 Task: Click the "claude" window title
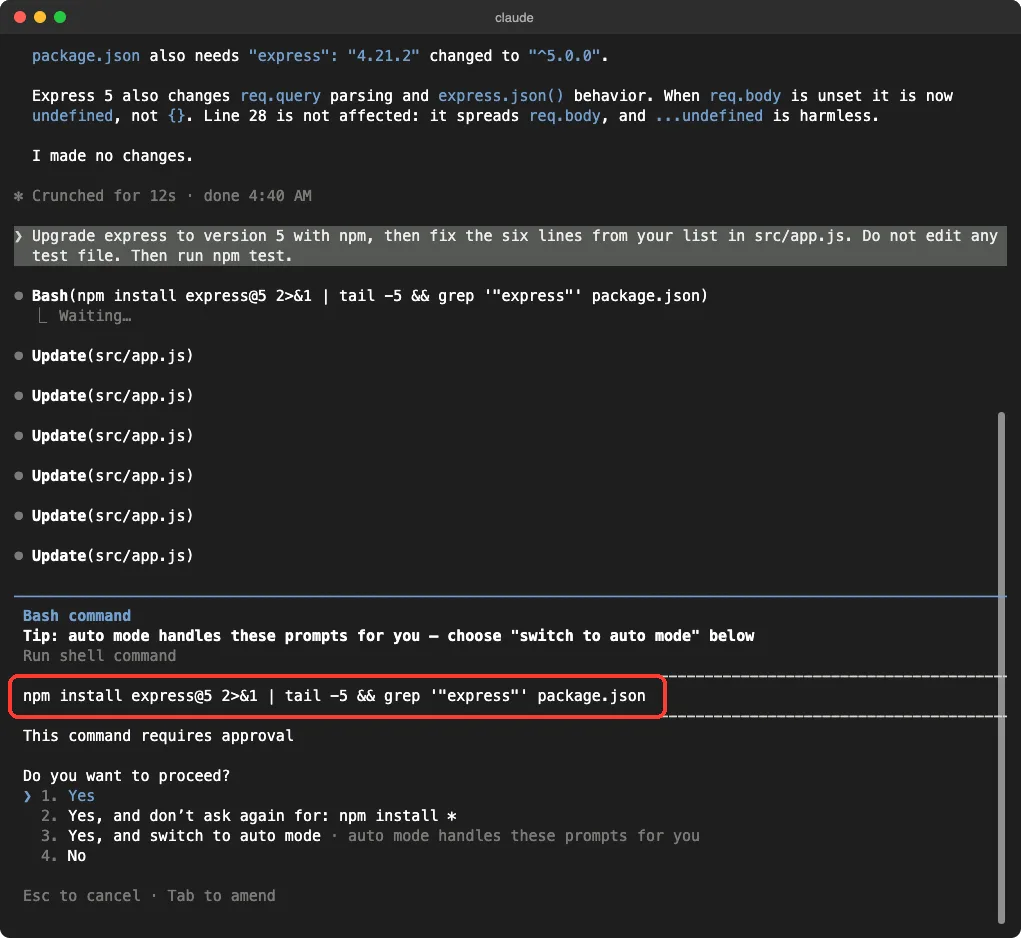tap(514, 18)
